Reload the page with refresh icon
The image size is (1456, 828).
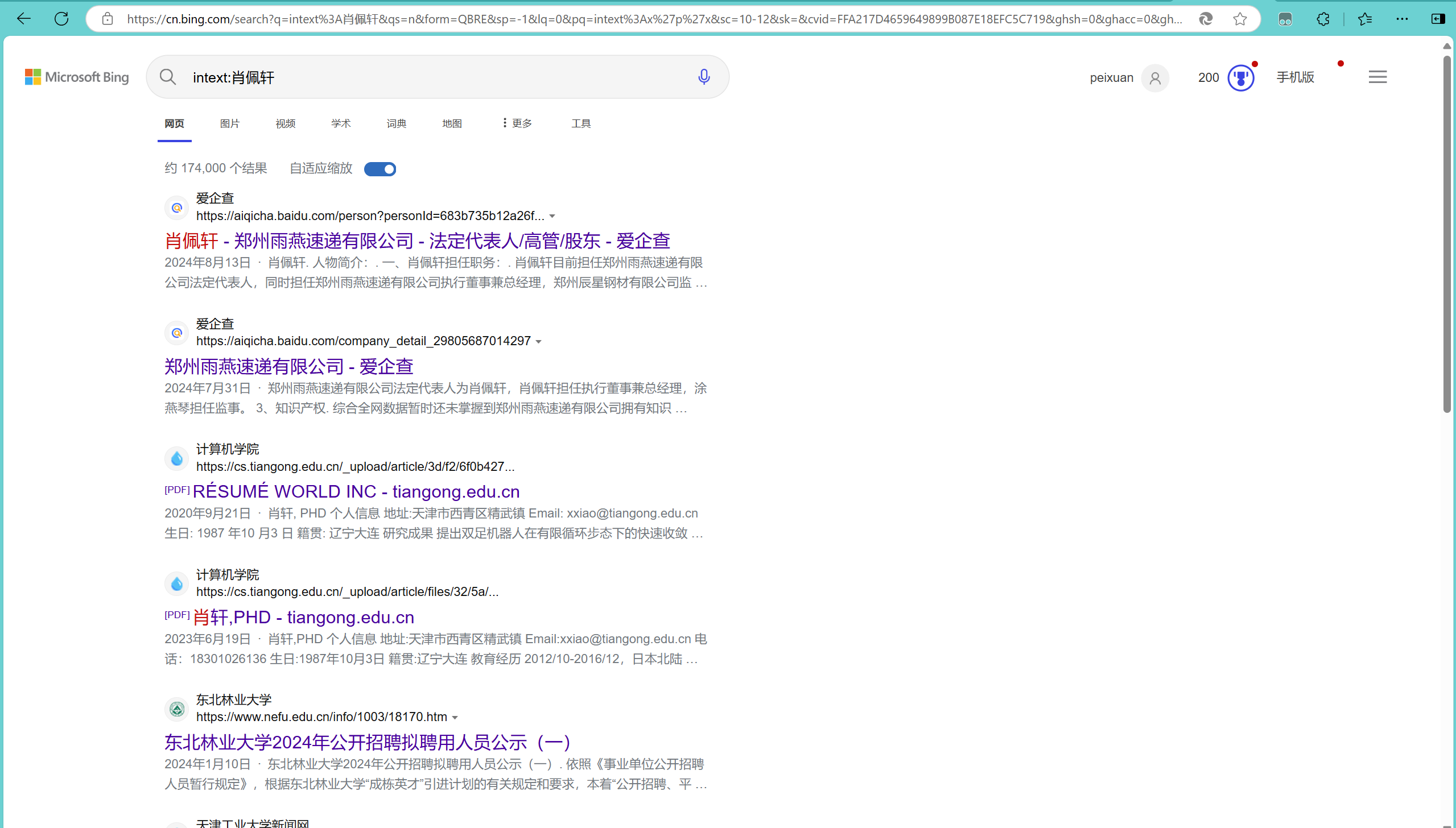tap(61, 19)
